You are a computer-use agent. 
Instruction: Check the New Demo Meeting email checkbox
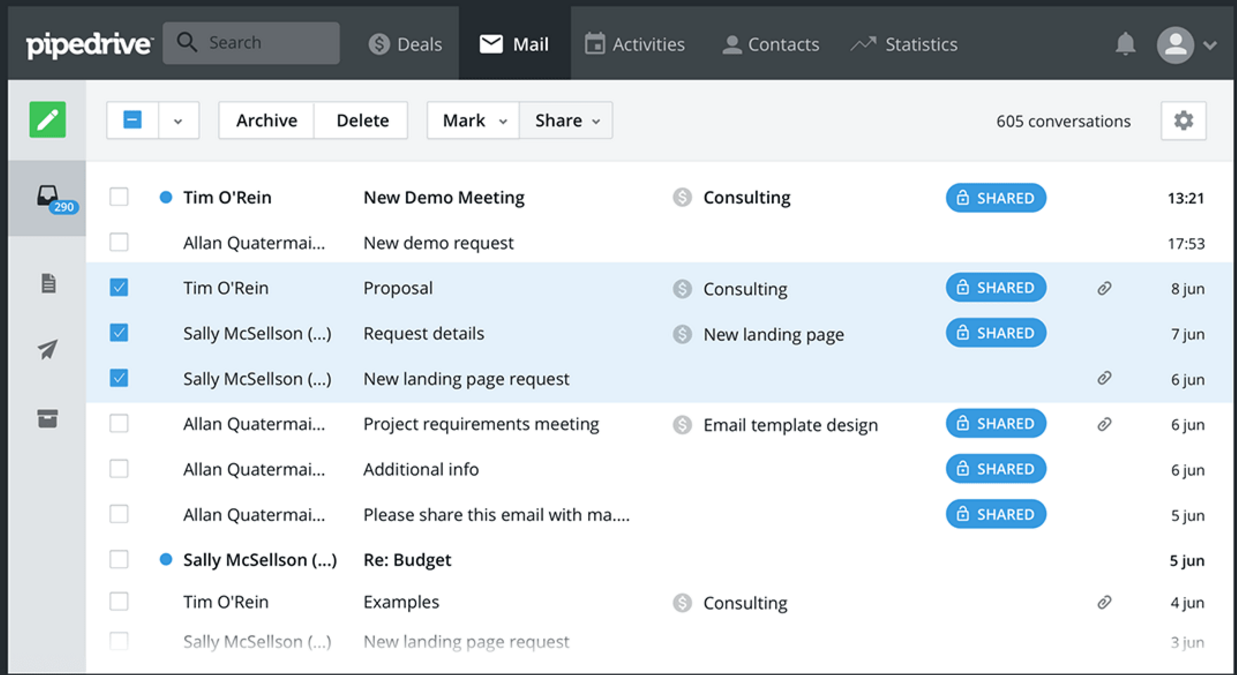(x=119, y=197)
